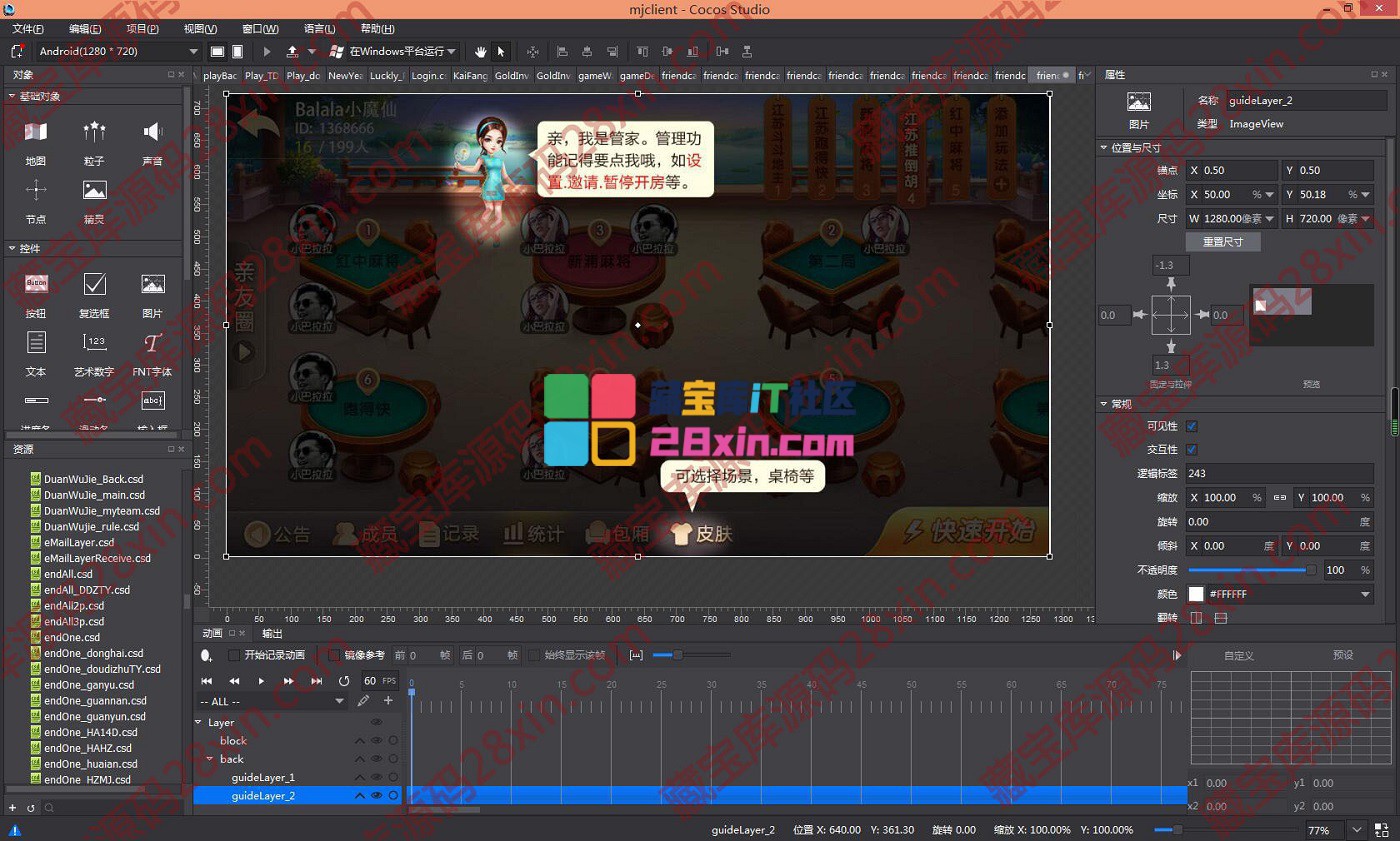Enable 开始记录动画 checkbox
Screen dimensions: 1400x841
(x=234, y=655)
